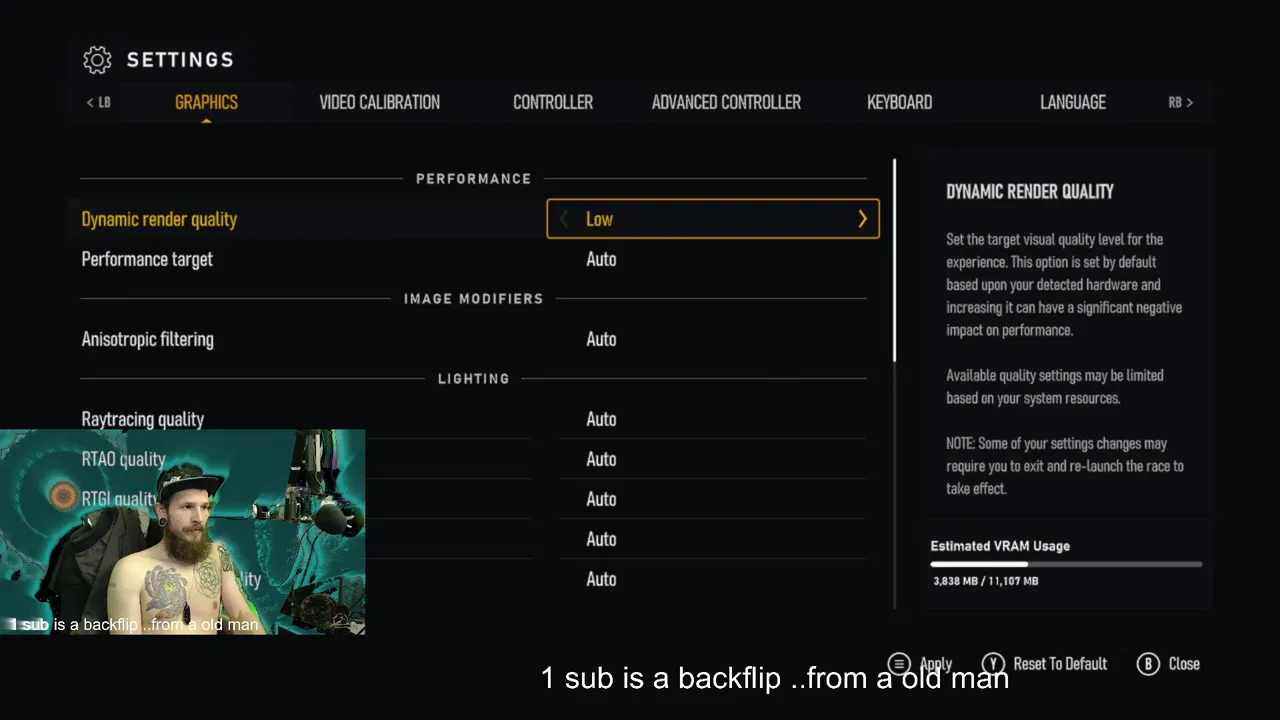Click the Apply controller glyph icon

[x=899, y=664]
